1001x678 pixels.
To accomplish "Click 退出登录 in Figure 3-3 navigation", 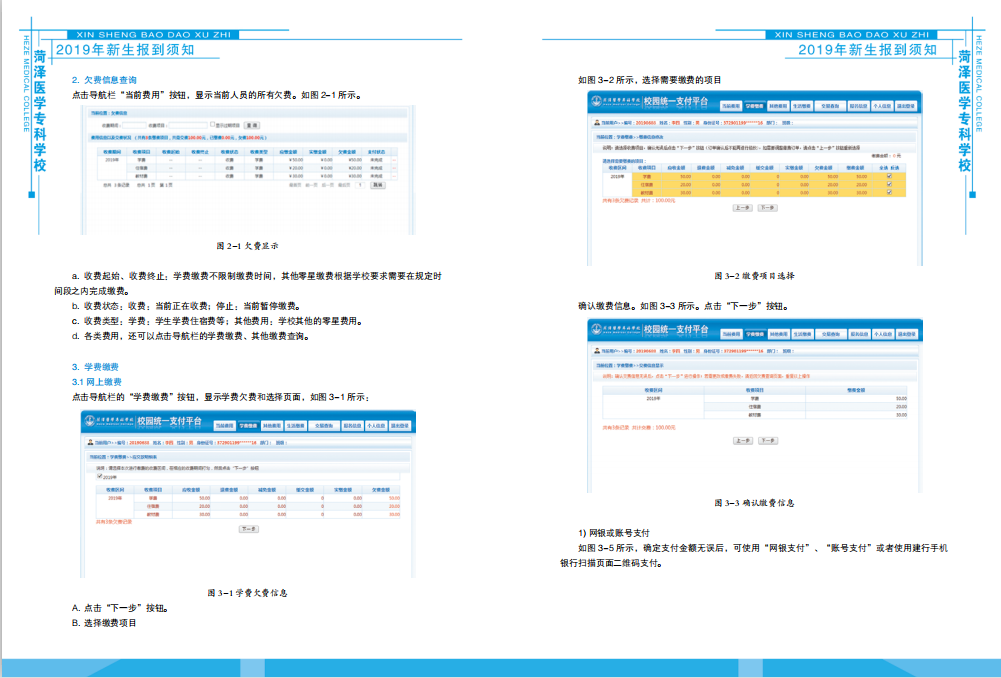I will 906,335.
